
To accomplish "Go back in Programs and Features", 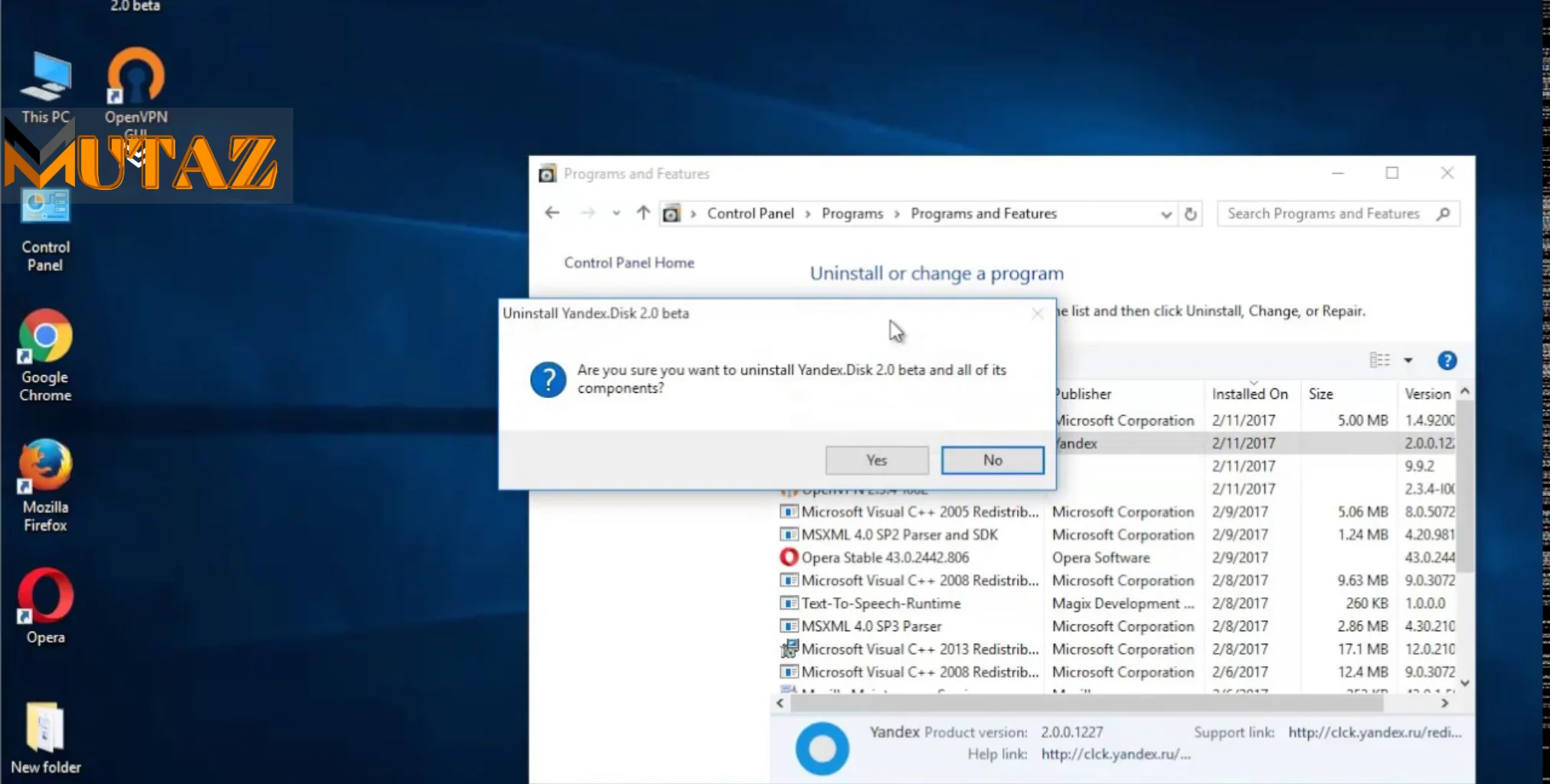I will (x=552, y=213).
